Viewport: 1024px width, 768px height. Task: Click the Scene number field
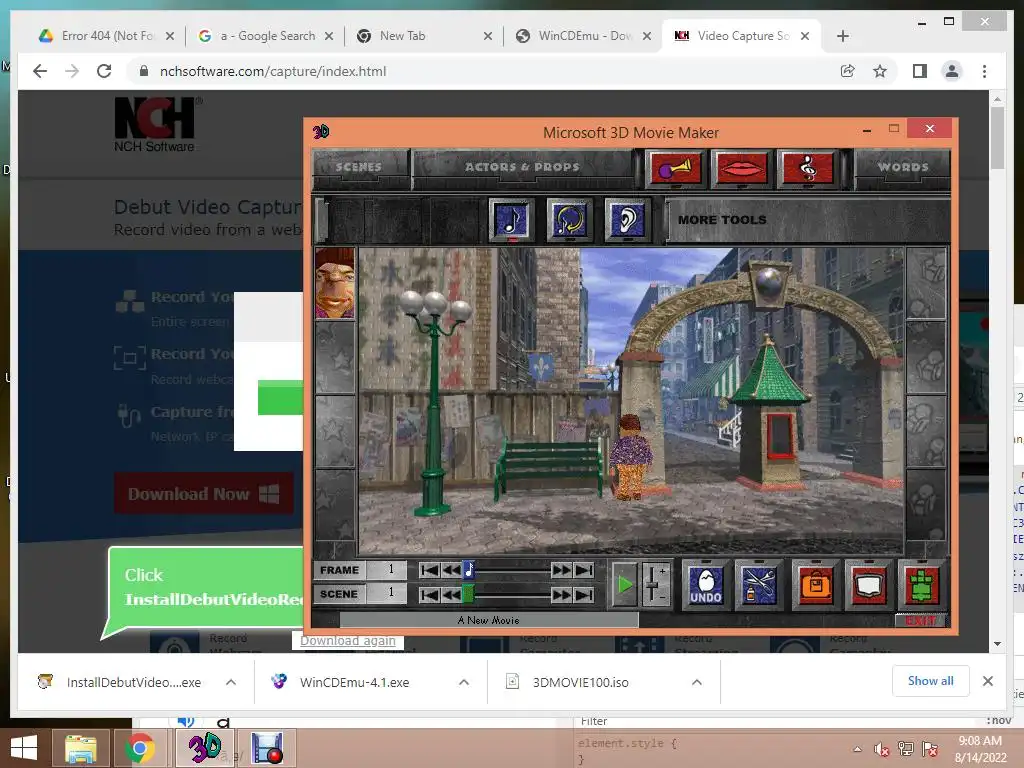click(386, 593)
